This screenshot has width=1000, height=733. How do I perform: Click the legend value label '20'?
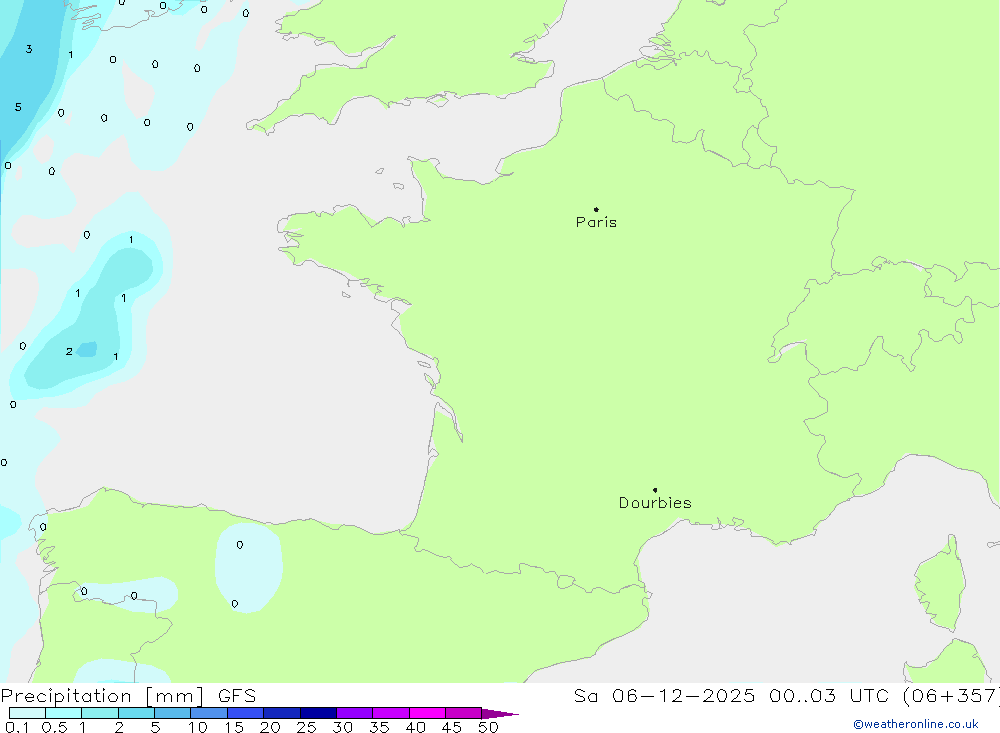tap(270, 727)
